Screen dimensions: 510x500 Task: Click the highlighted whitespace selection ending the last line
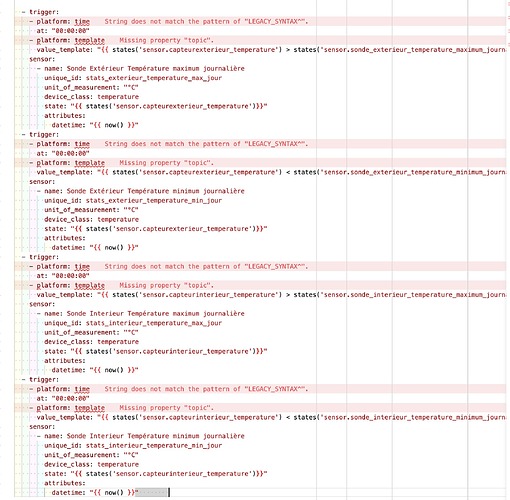152,493
